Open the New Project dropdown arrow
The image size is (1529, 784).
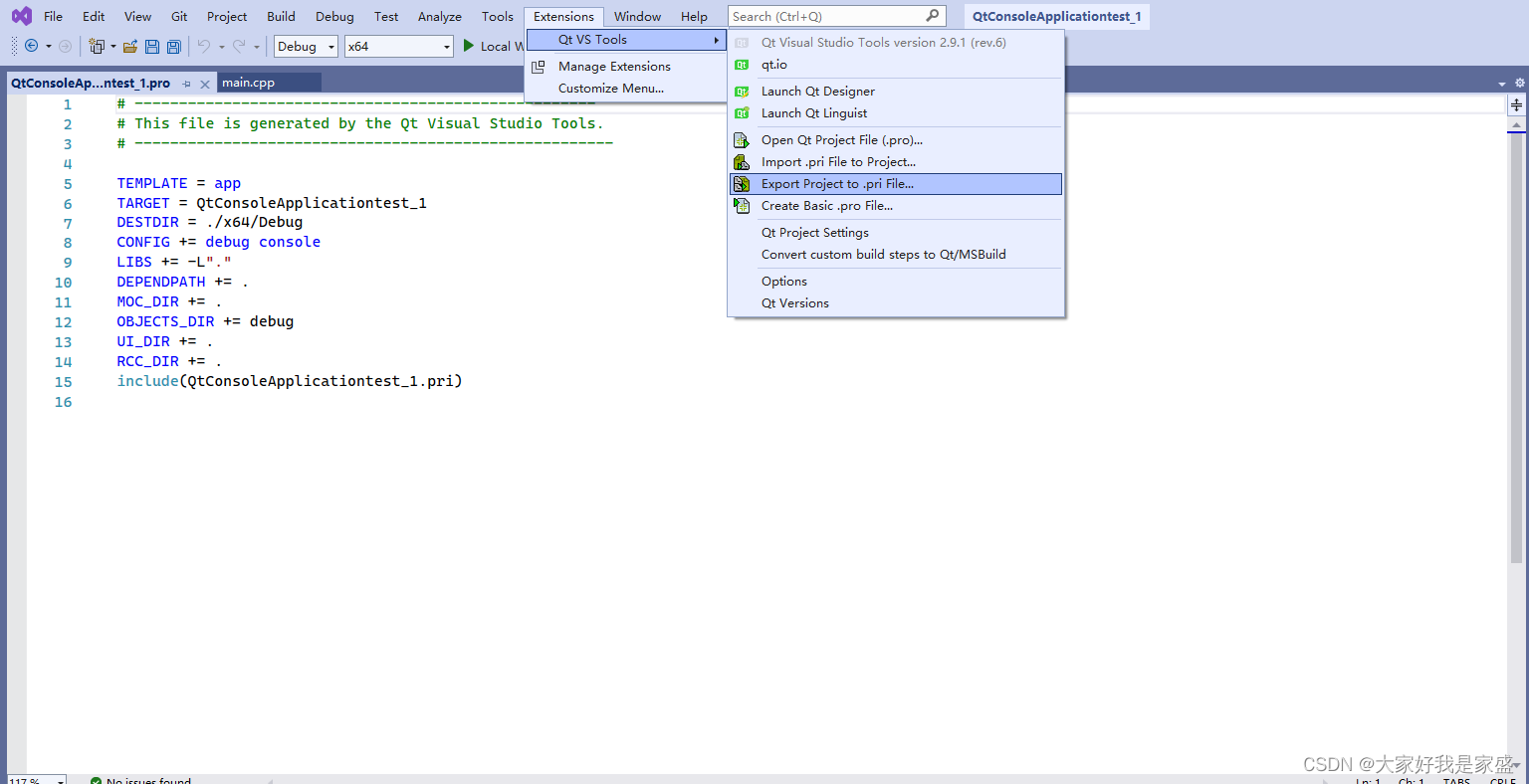pyautogui.click(x=112, y=46)
